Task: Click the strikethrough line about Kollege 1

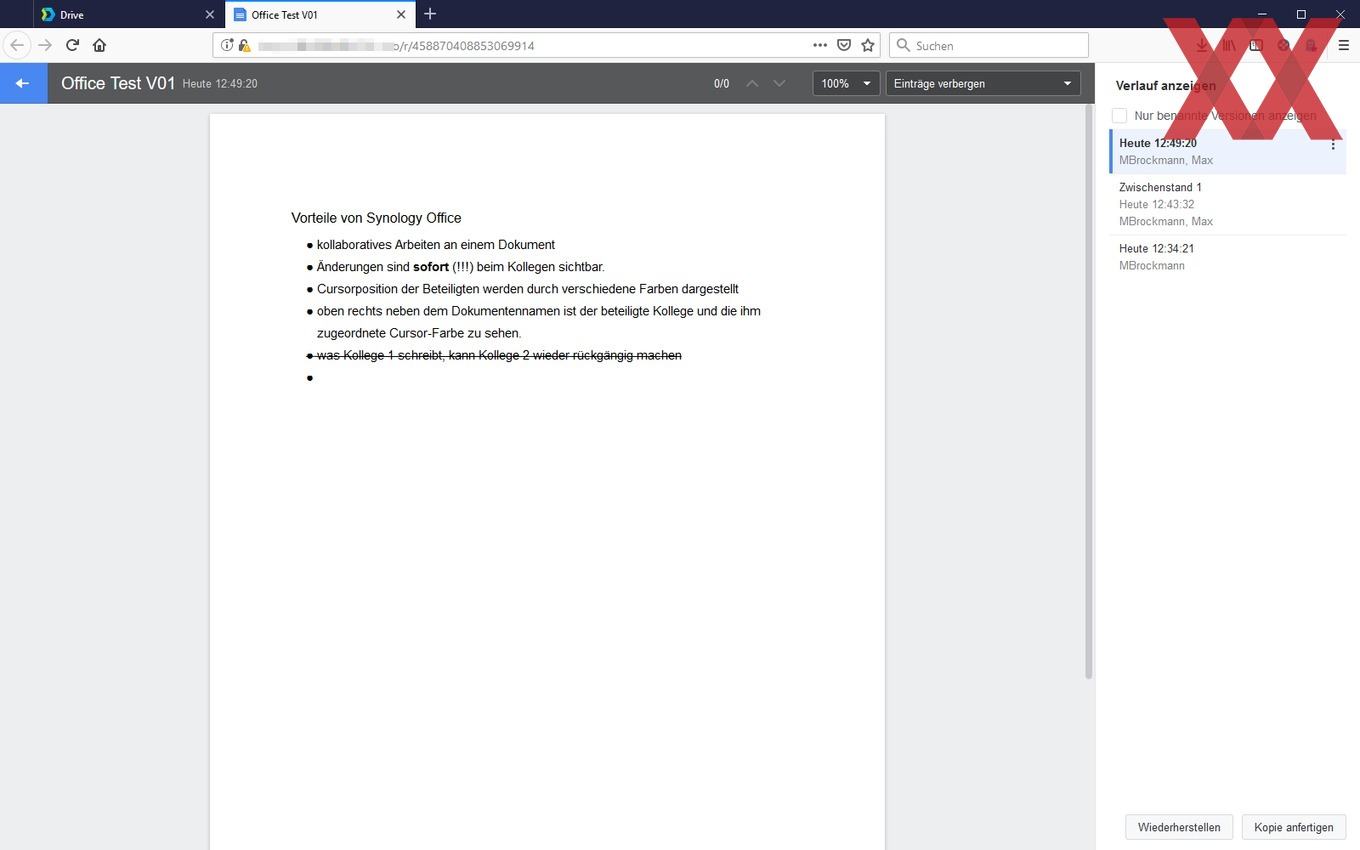Action: click(x=499, y=355)
